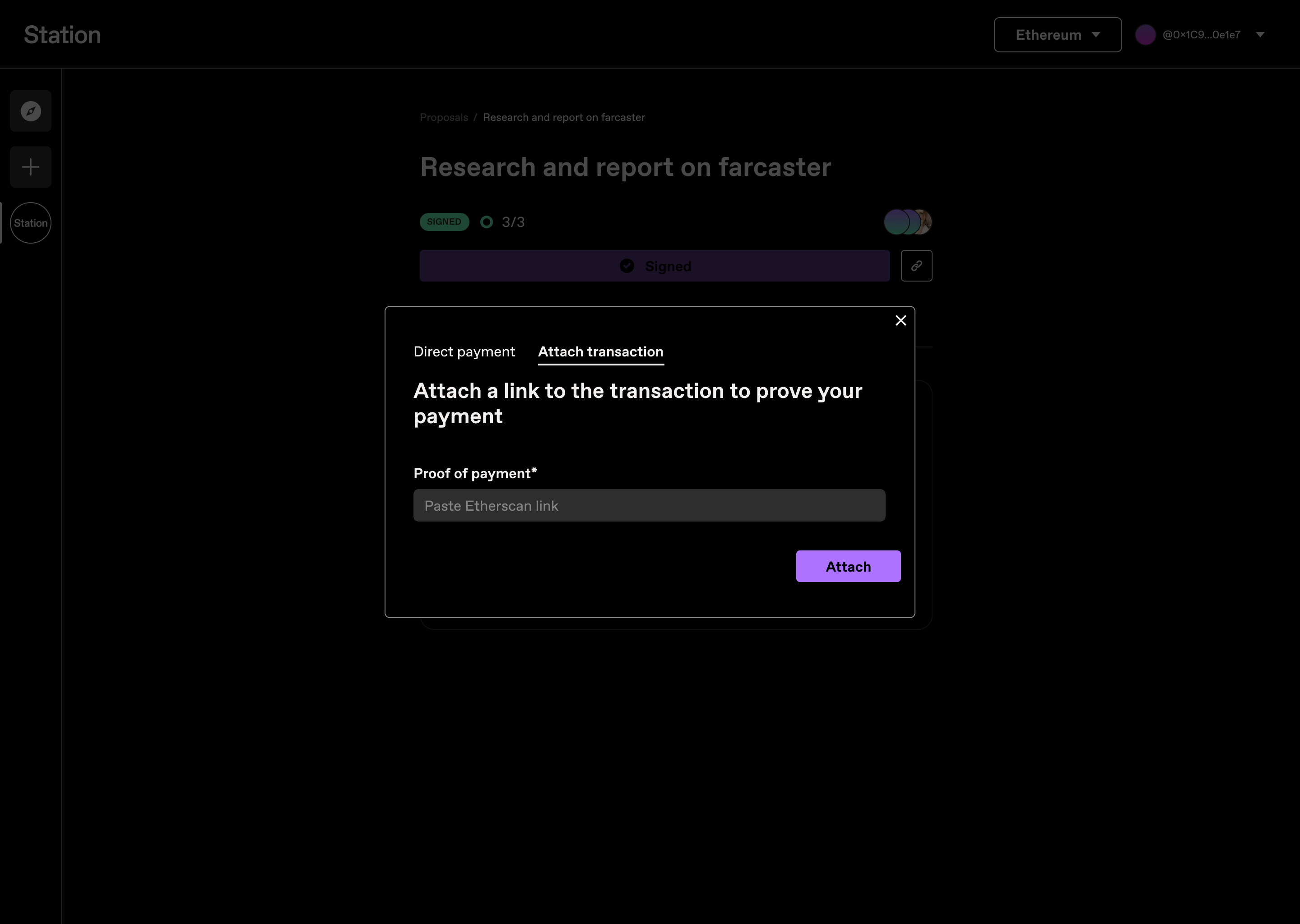The width and height of the screenshot is (1300, 924).
Task: Click the Research and report on farcaster breadcrumb
Action: [563, 117]
